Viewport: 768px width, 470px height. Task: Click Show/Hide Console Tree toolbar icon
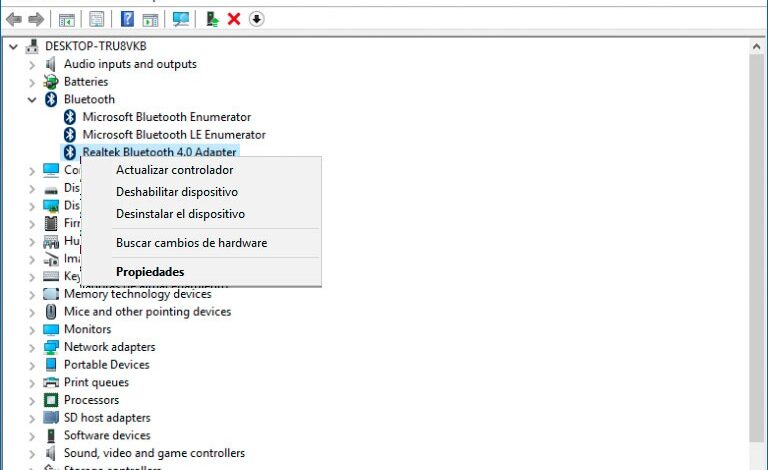click(66, 20)
